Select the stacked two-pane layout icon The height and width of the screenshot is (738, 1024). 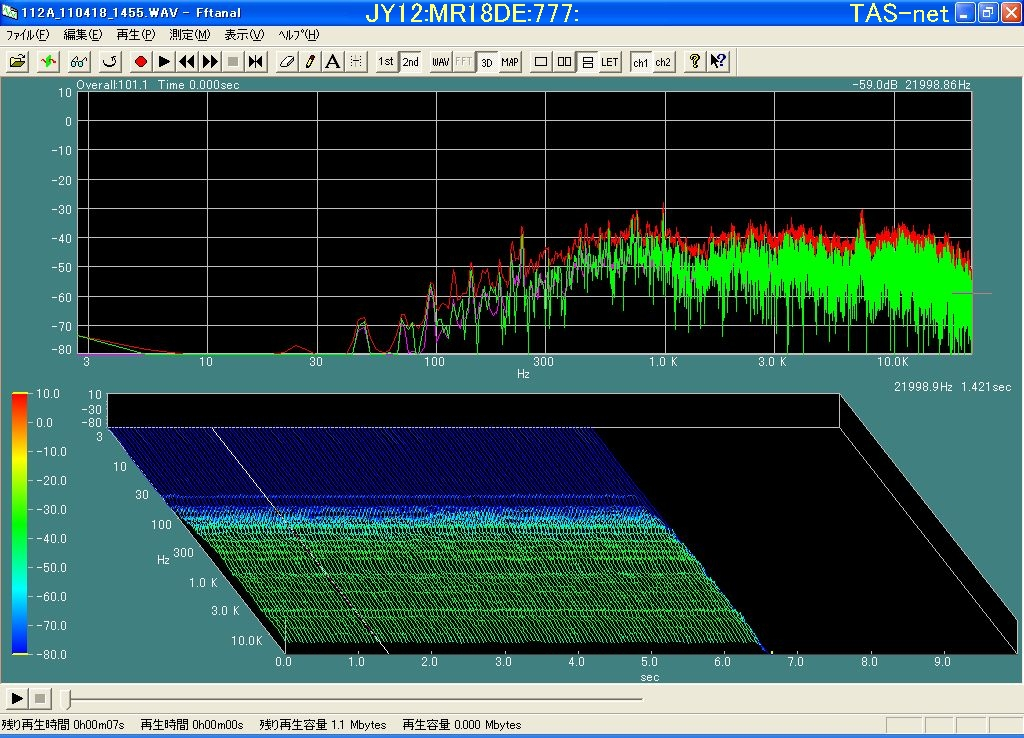click(587, 61)
